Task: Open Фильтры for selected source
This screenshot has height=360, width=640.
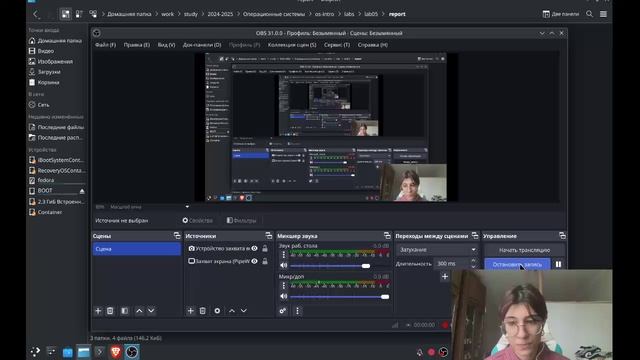Action: (x=241, y=220)
